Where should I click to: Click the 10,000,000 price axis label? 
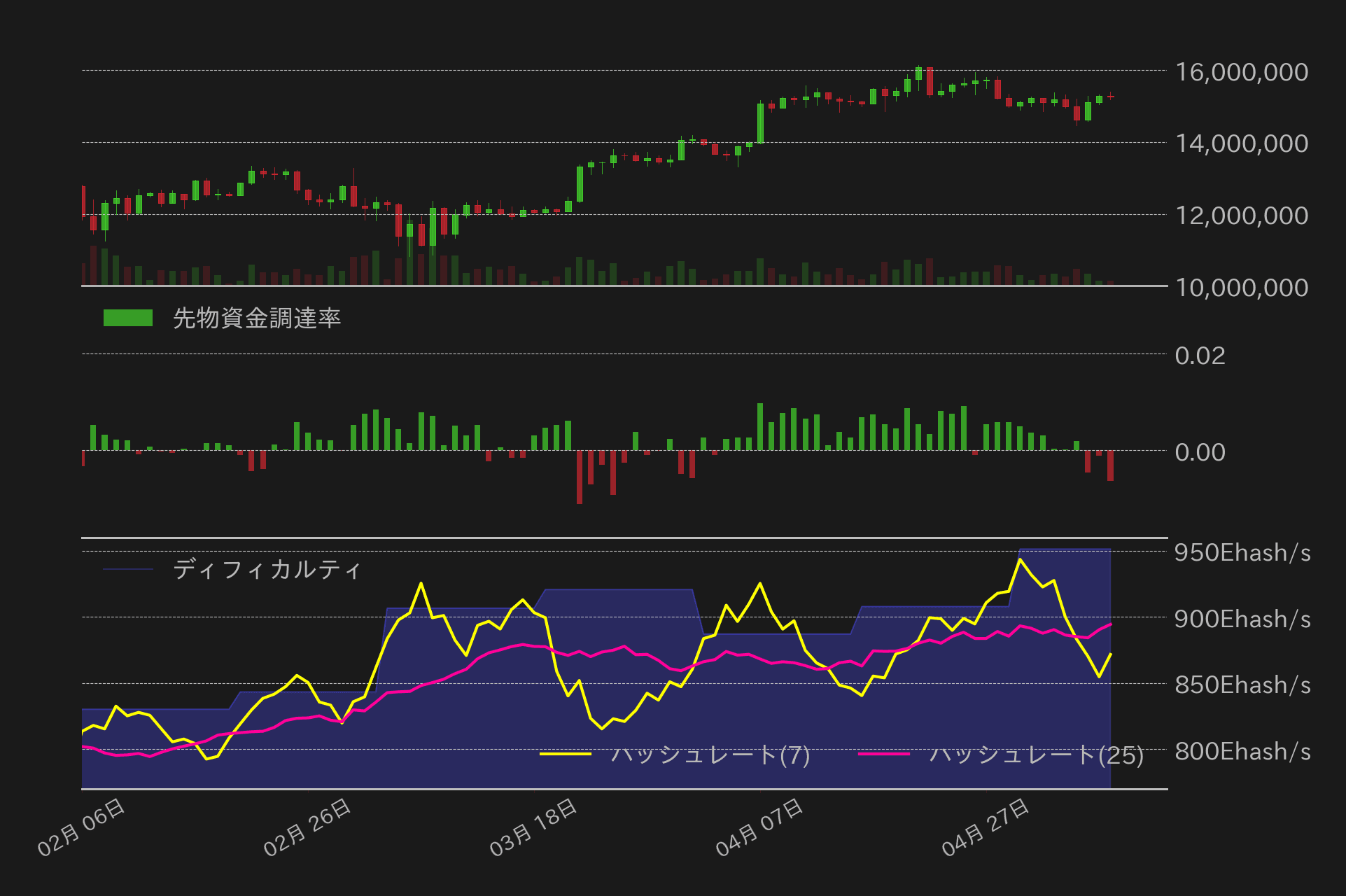coord(1241,288)
